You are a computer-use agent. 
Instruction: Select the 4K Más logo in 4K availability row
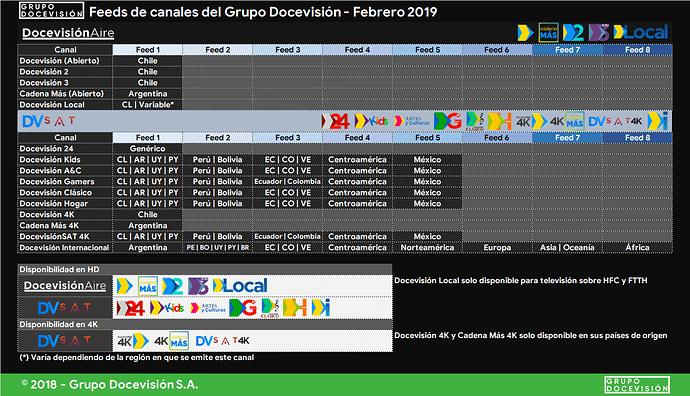coord(172,341)
